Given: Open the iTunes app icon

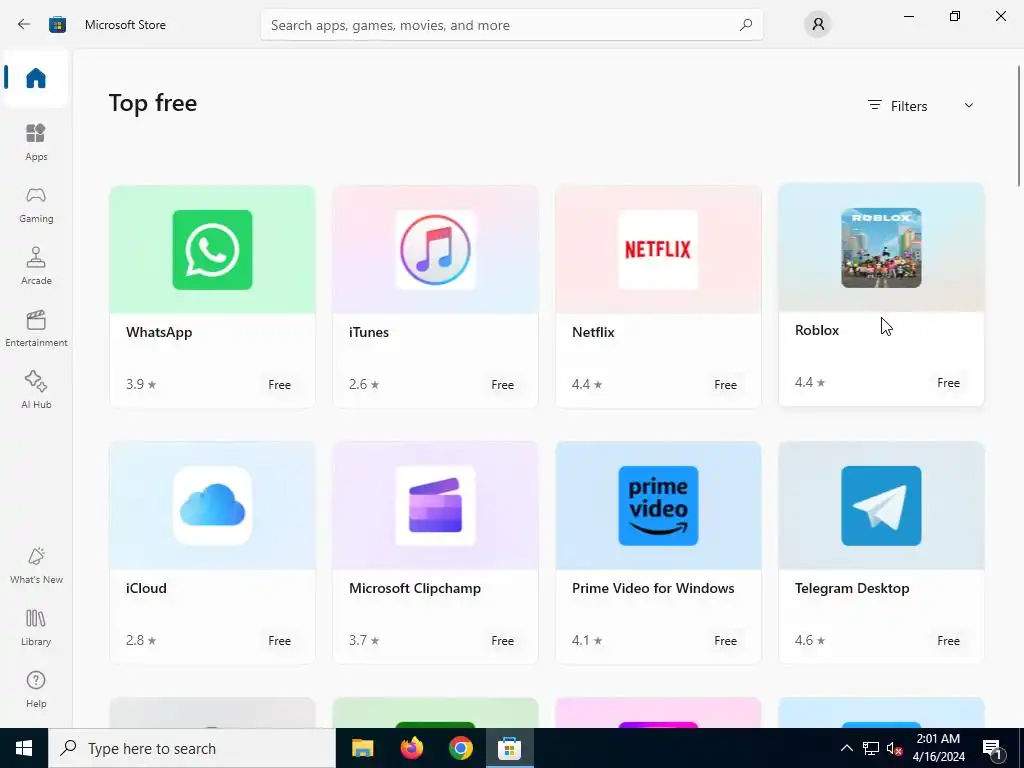Looking at the screenshot, I should (436, 249).
